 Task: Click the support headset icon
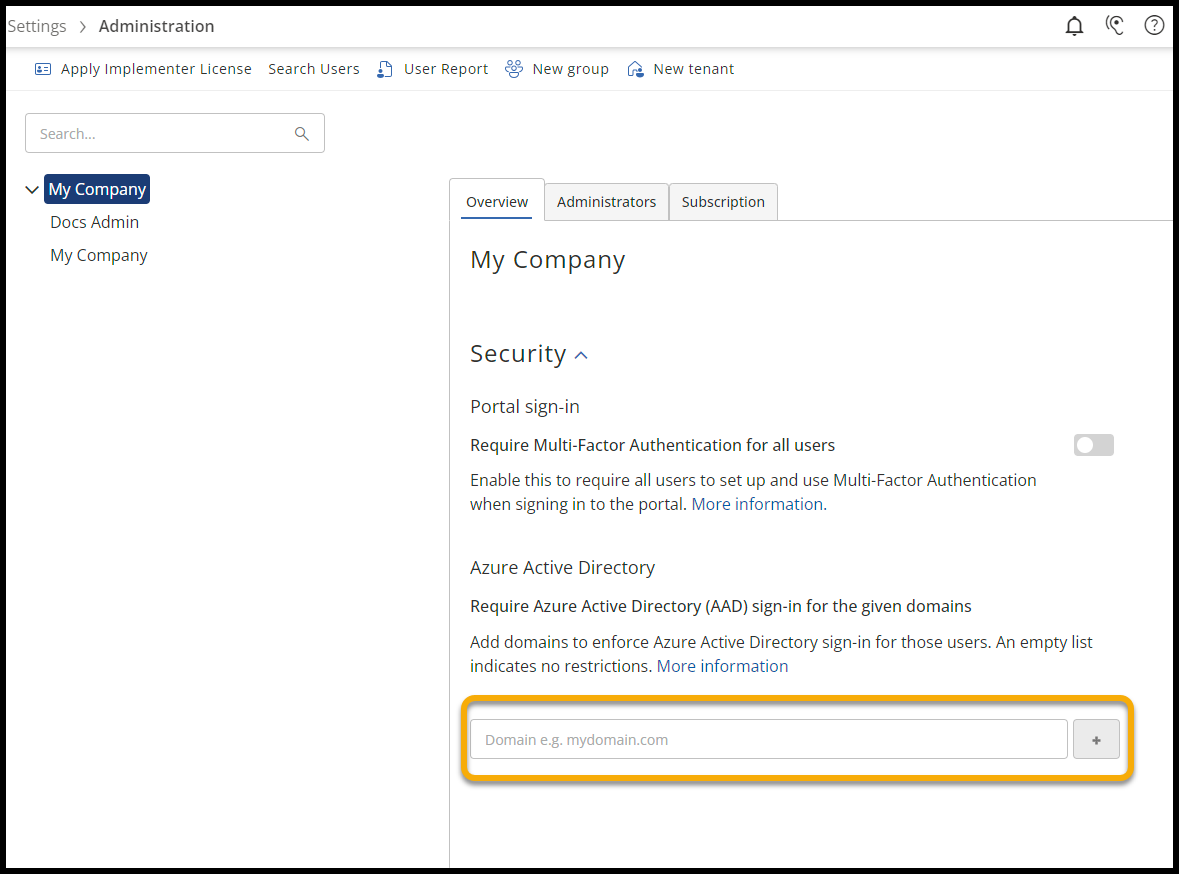[x=1115, y=26]
